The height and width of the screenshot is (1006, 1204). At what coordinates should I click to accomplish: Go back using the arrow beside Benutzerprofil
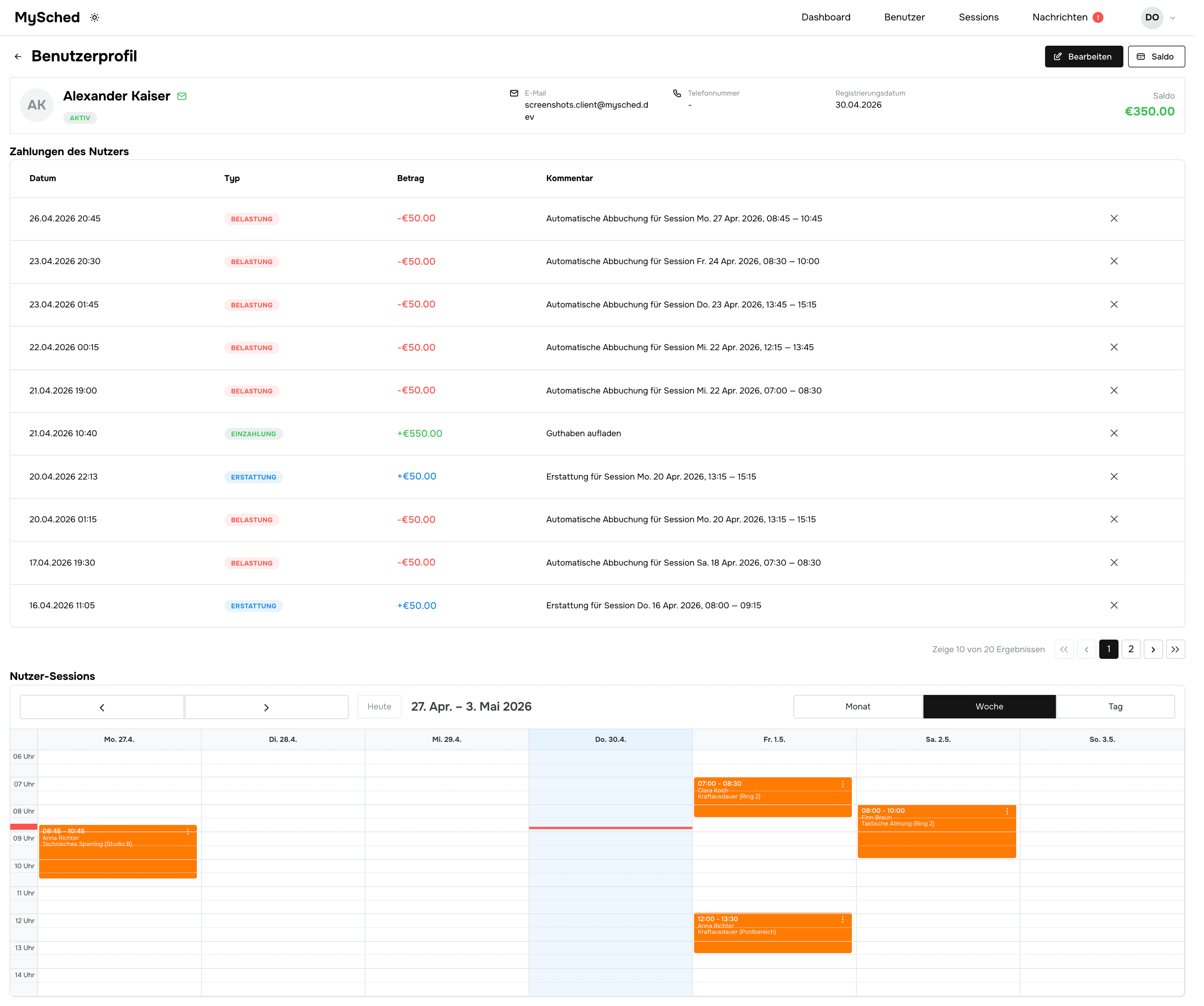coord(18,57)
